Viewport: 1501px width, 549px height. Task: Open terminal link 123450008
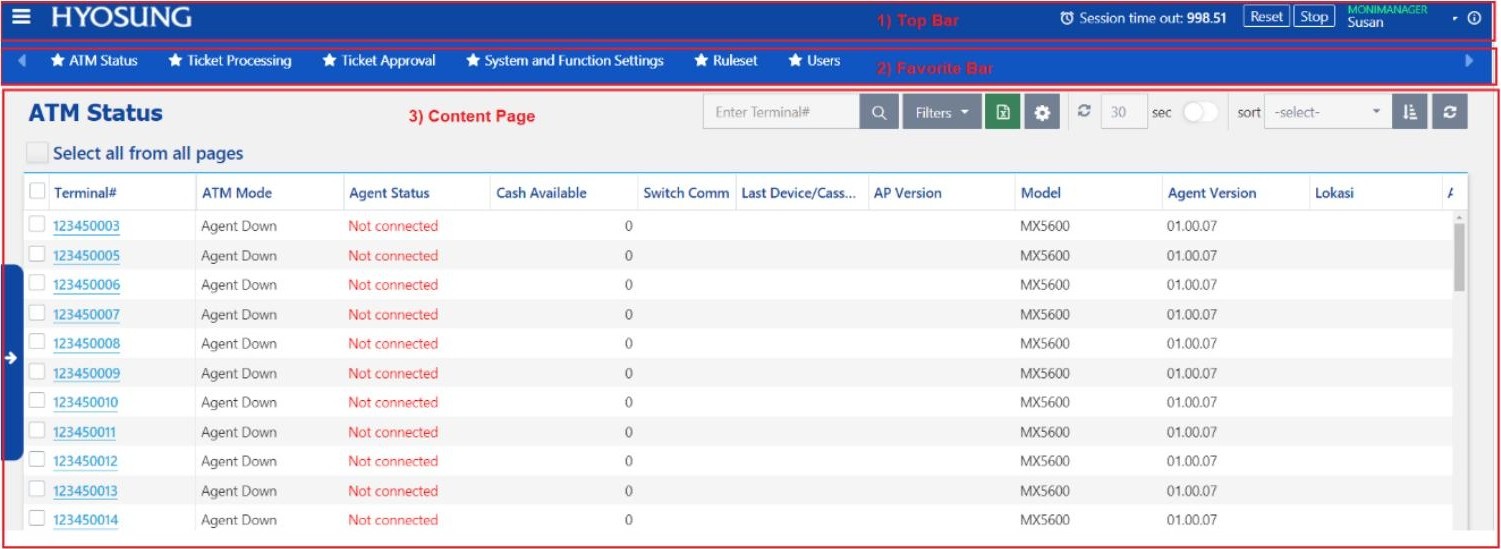[86, 344]
